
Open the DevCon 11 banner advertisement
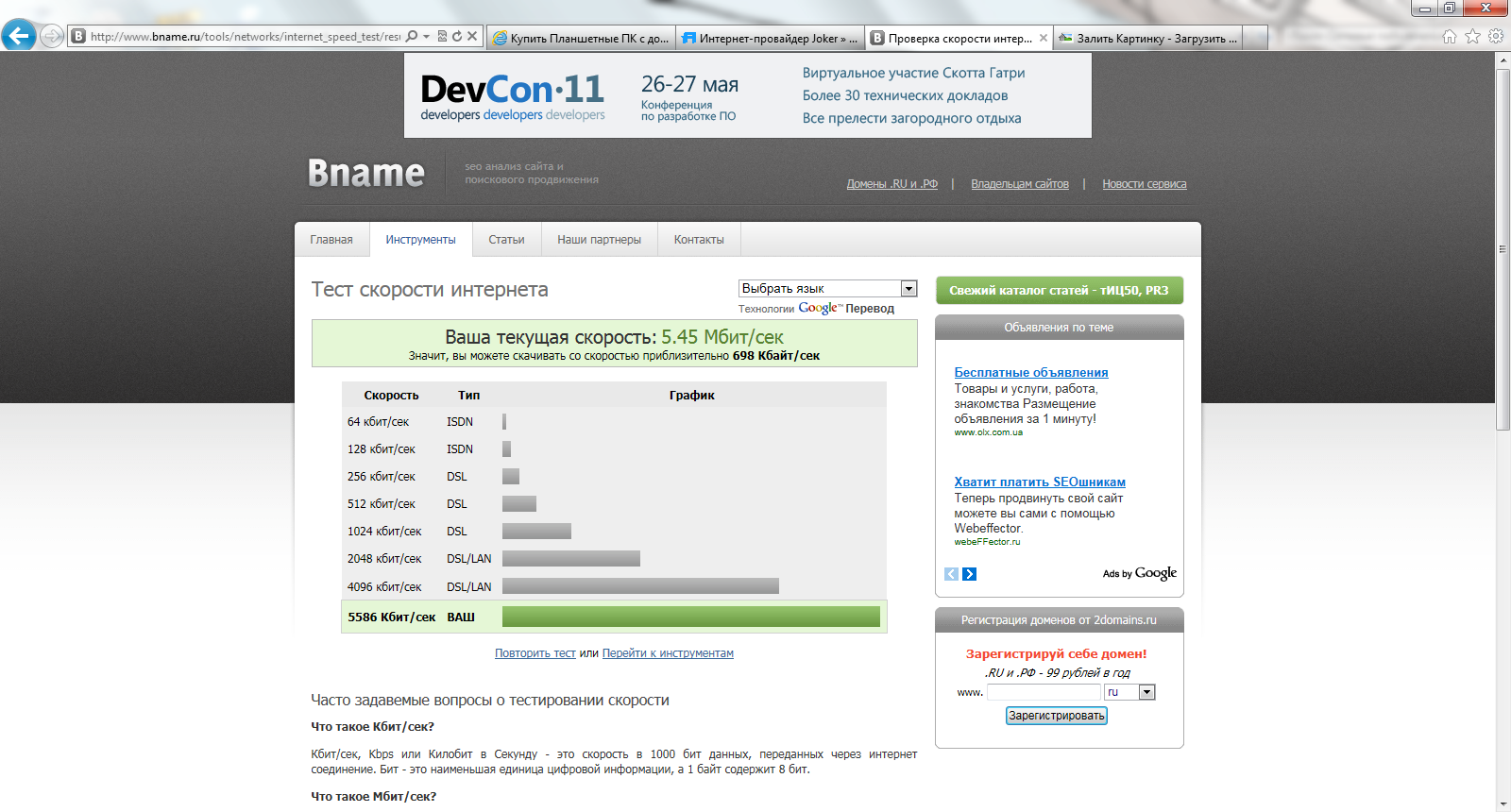tap(748, 95)
